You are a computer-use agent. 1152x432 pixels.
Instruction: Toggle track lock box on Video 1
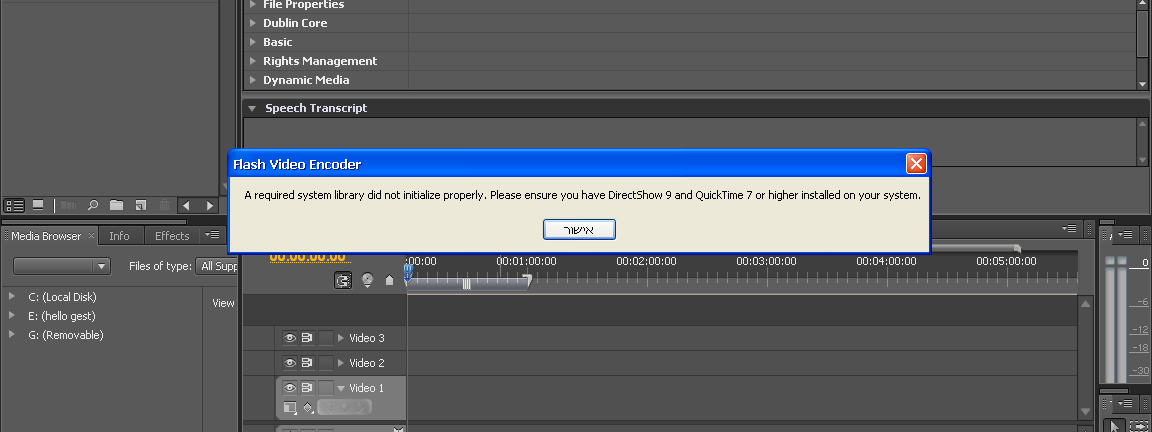(x=325, y=388)
